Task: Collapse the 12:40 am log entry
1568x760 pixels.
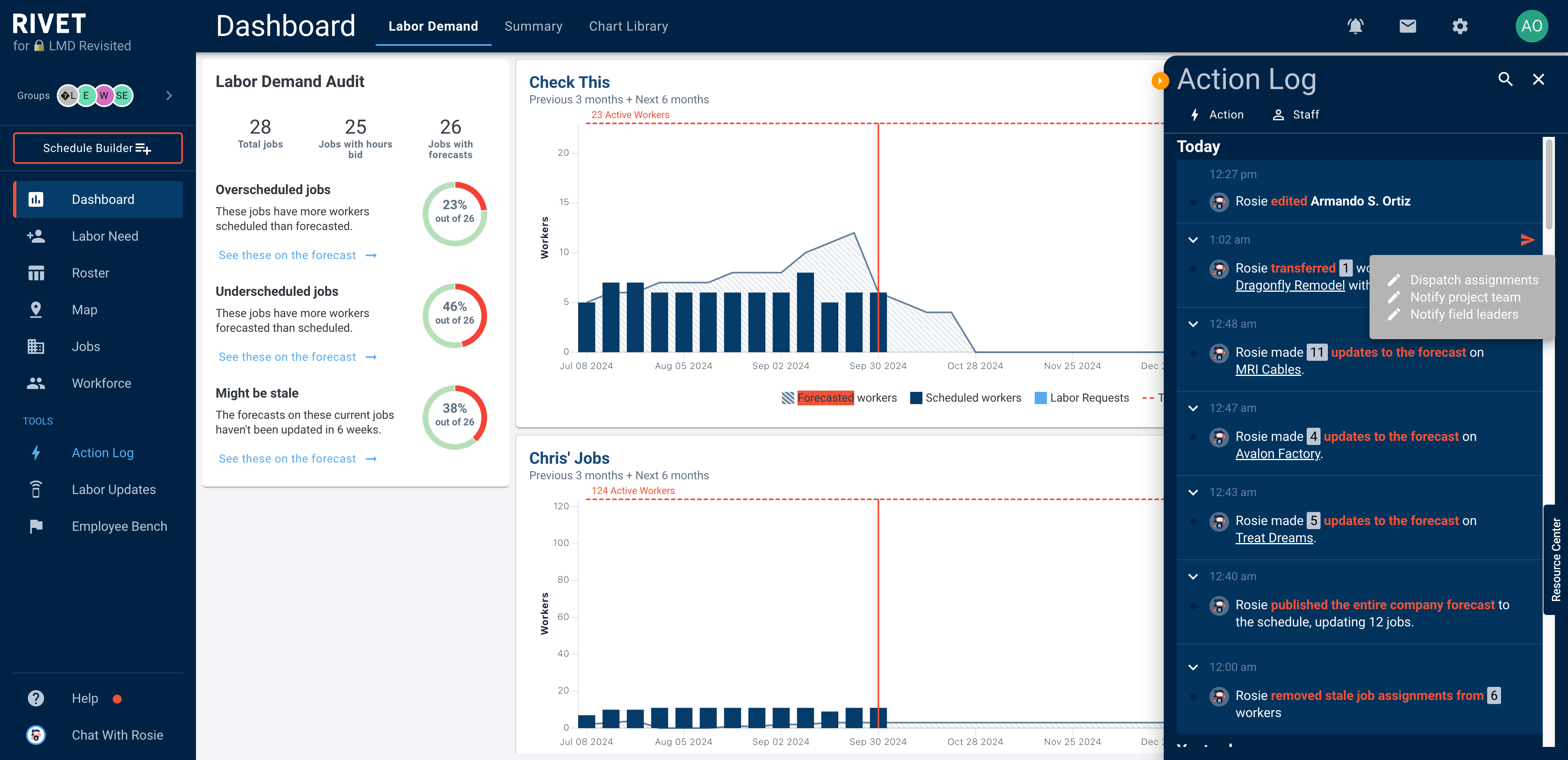Action: click(x=1193, y=576)
